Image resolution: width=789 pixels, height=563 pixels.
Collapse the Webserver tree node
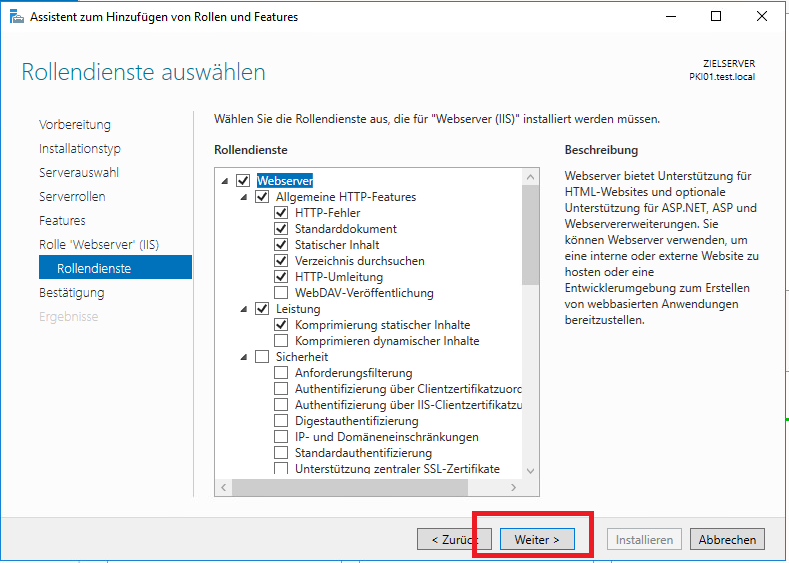(x=225, y=181)
